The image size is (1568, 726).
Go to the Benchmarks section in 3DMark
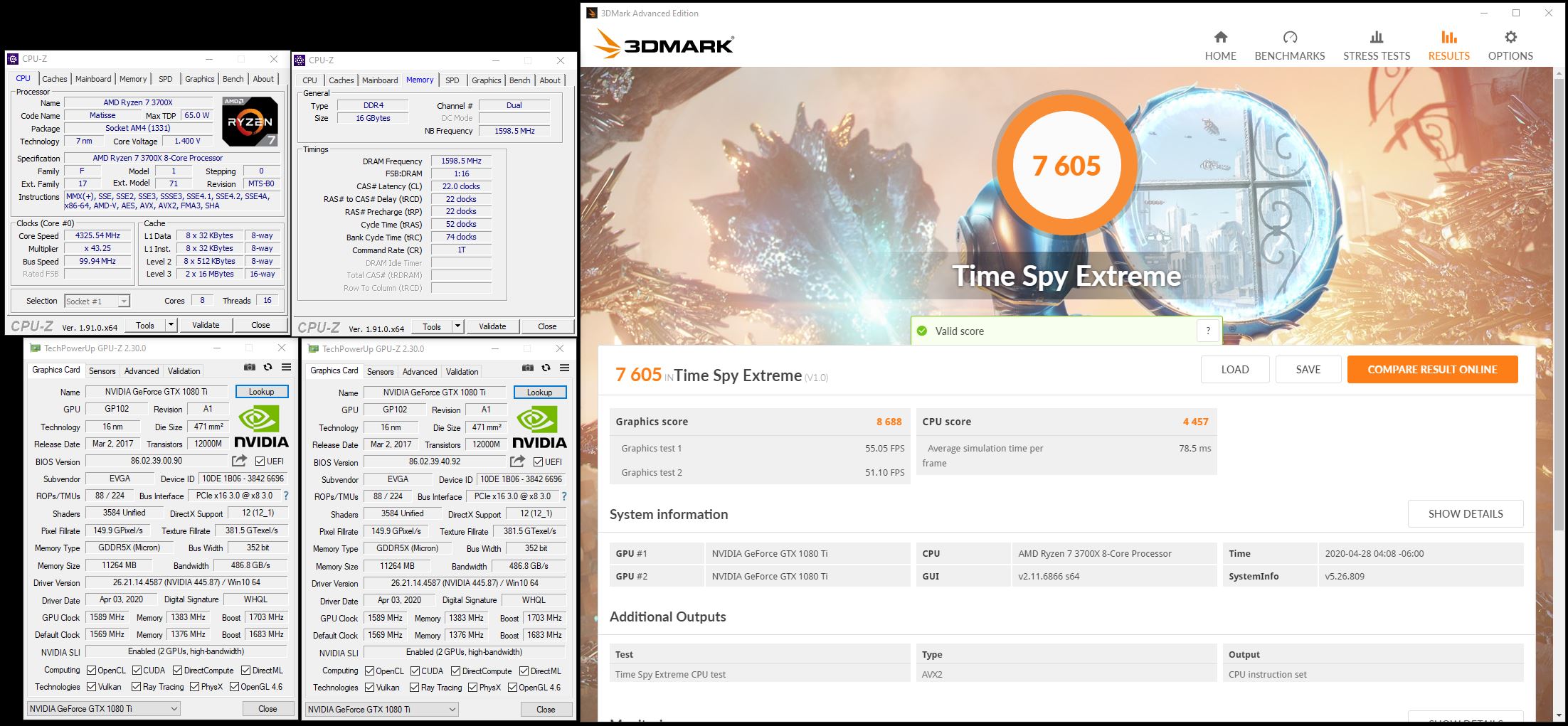pos(1289,46)
